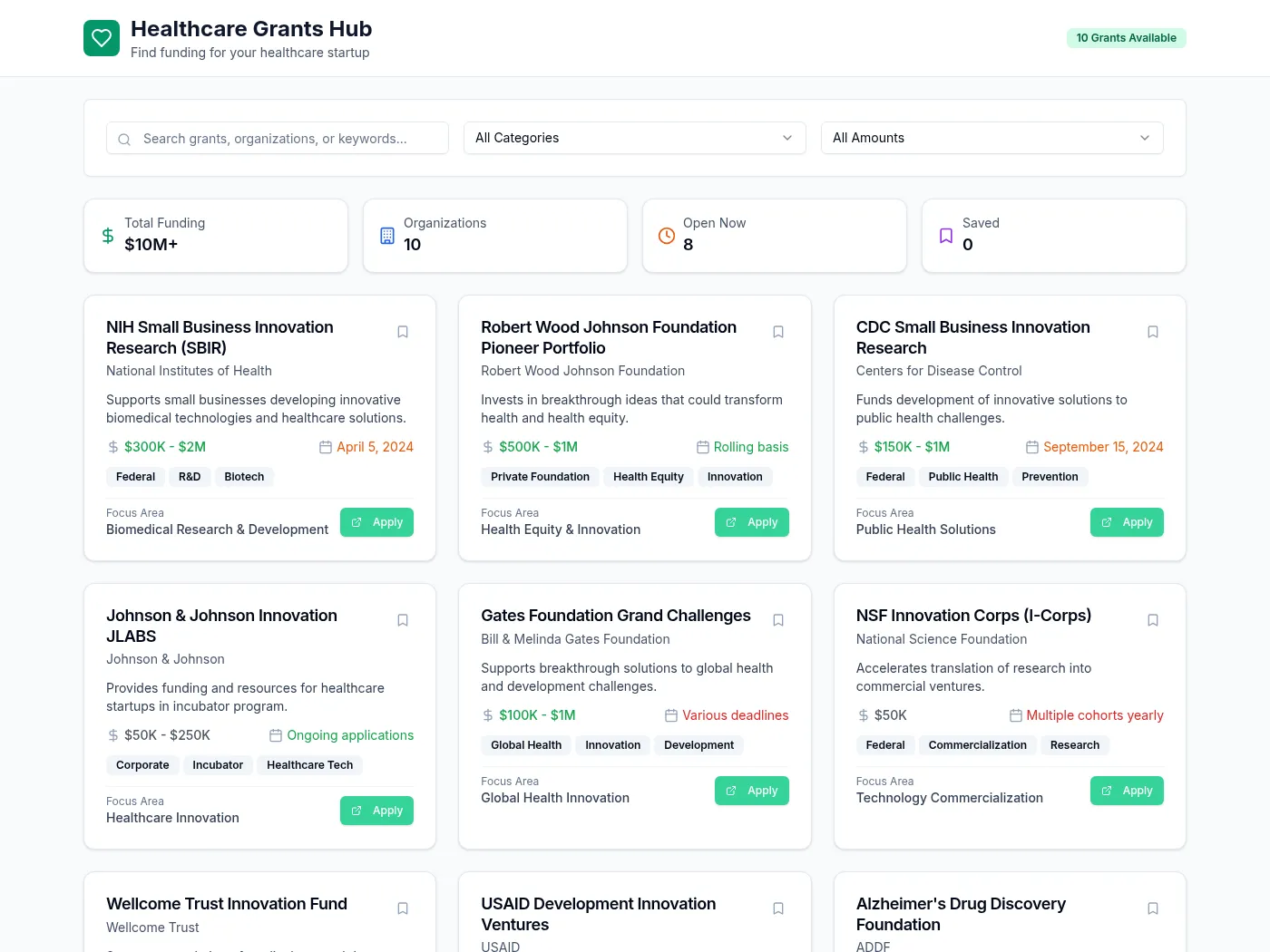This screenshot has width=1270, height=952.
Task: Click the Healthcare Grants Hub title
Action: click(x=251, y=29)
